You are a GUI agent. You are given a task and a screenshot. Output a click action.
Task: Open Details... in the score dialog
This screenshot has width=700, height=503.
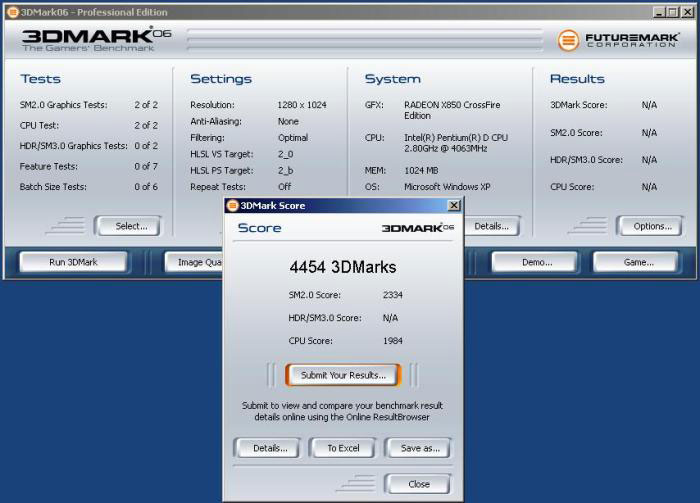(x=268, y=448)
